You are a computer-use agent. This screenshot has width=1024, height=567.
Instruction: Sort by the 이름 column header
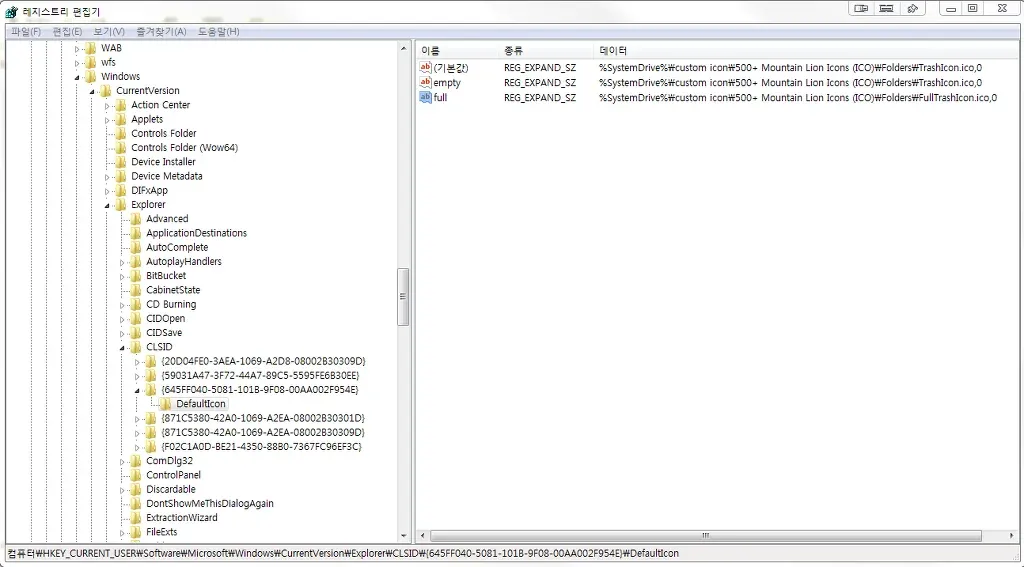point(458,50)
